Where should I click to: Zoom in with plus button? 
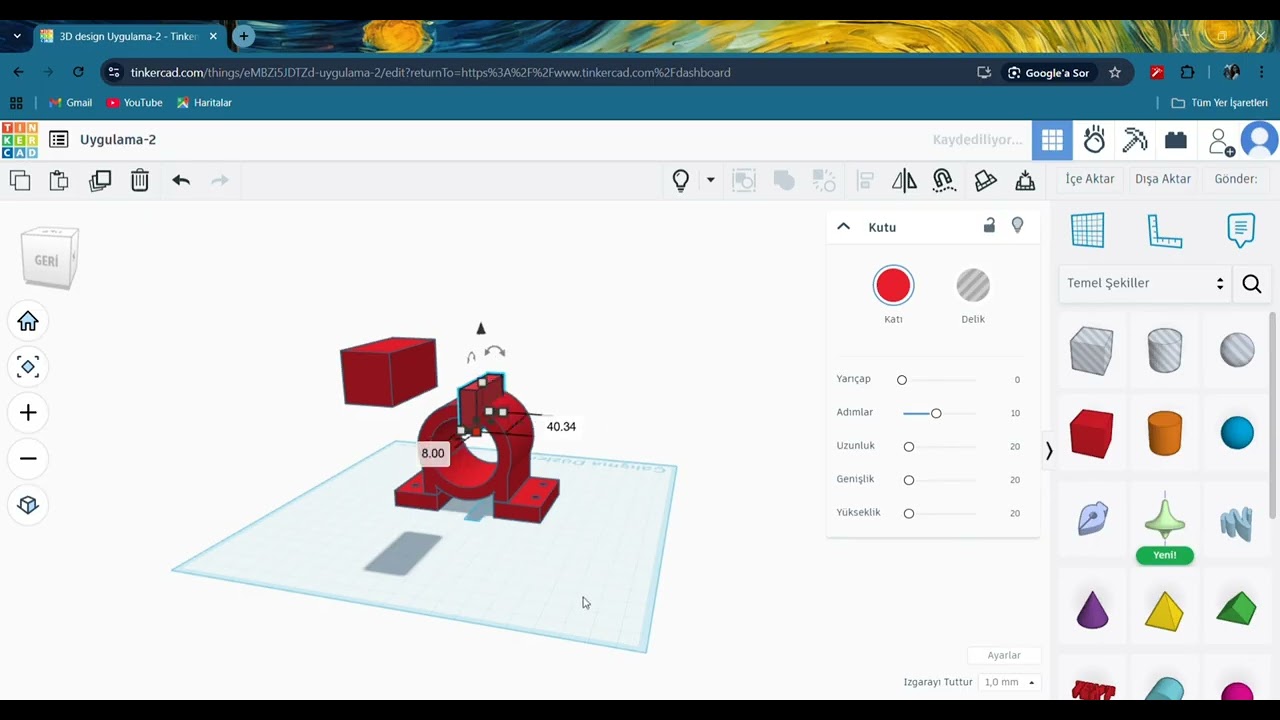click(x=28, y=413)
